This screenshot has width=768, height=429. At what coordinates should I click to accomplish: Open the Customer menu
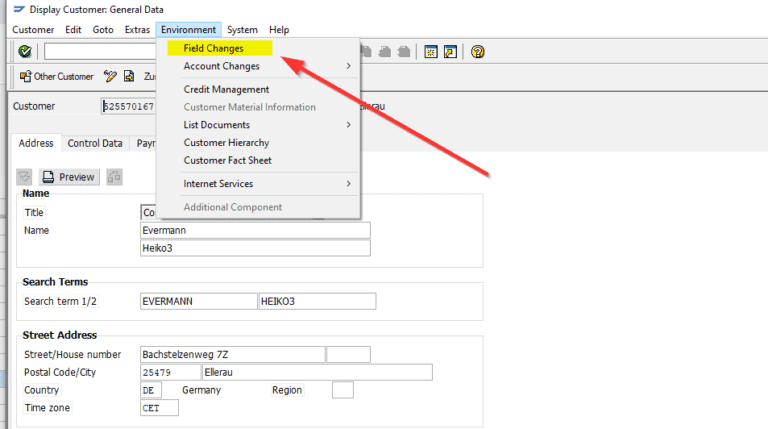[33, 30]
